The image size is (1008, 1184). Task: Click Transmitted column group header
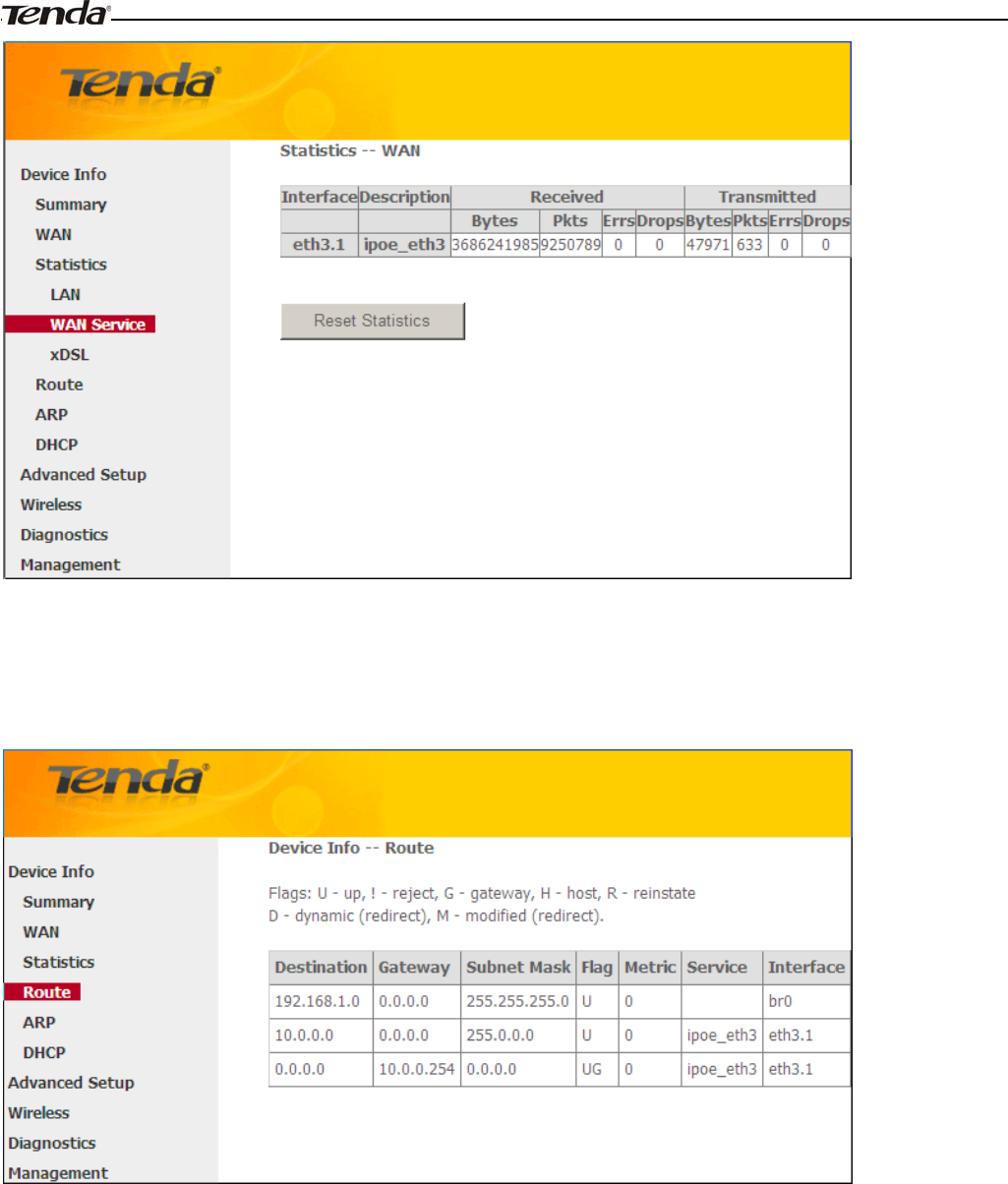(767, 197)
